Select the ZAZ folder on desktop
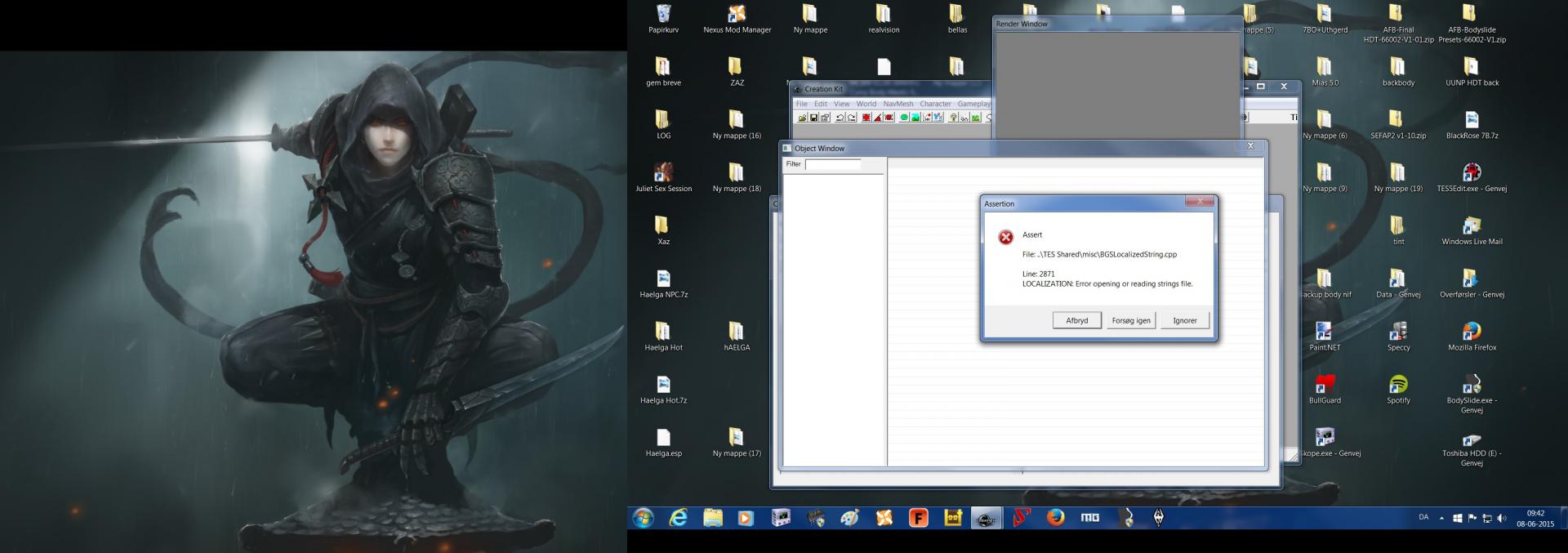 [737, 72]
